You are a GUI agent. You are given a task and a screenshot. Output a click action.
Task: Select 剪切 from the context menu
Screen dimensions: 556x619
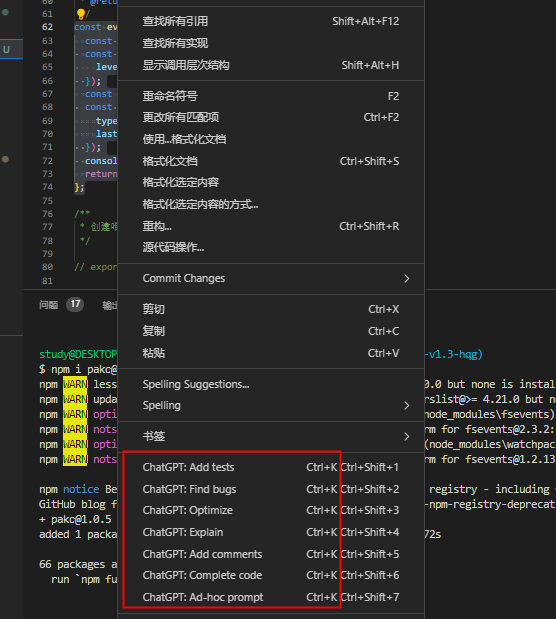coord(271,309)
